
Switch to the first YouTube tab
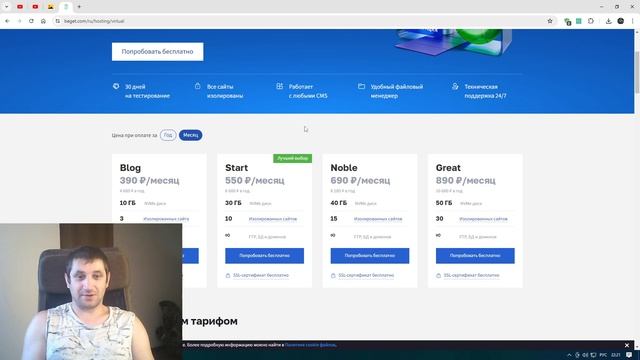pos(20,7)
